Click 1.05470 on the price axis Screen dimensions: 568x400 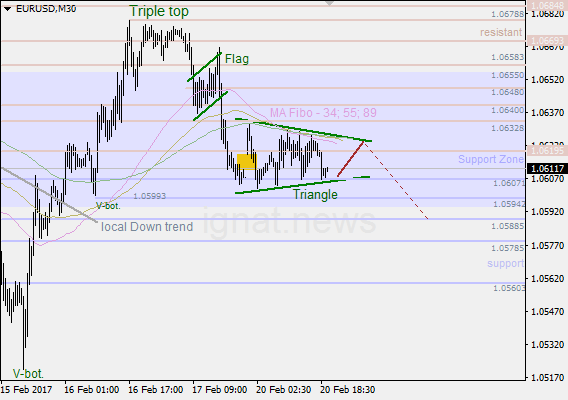(x=547, y=311)
